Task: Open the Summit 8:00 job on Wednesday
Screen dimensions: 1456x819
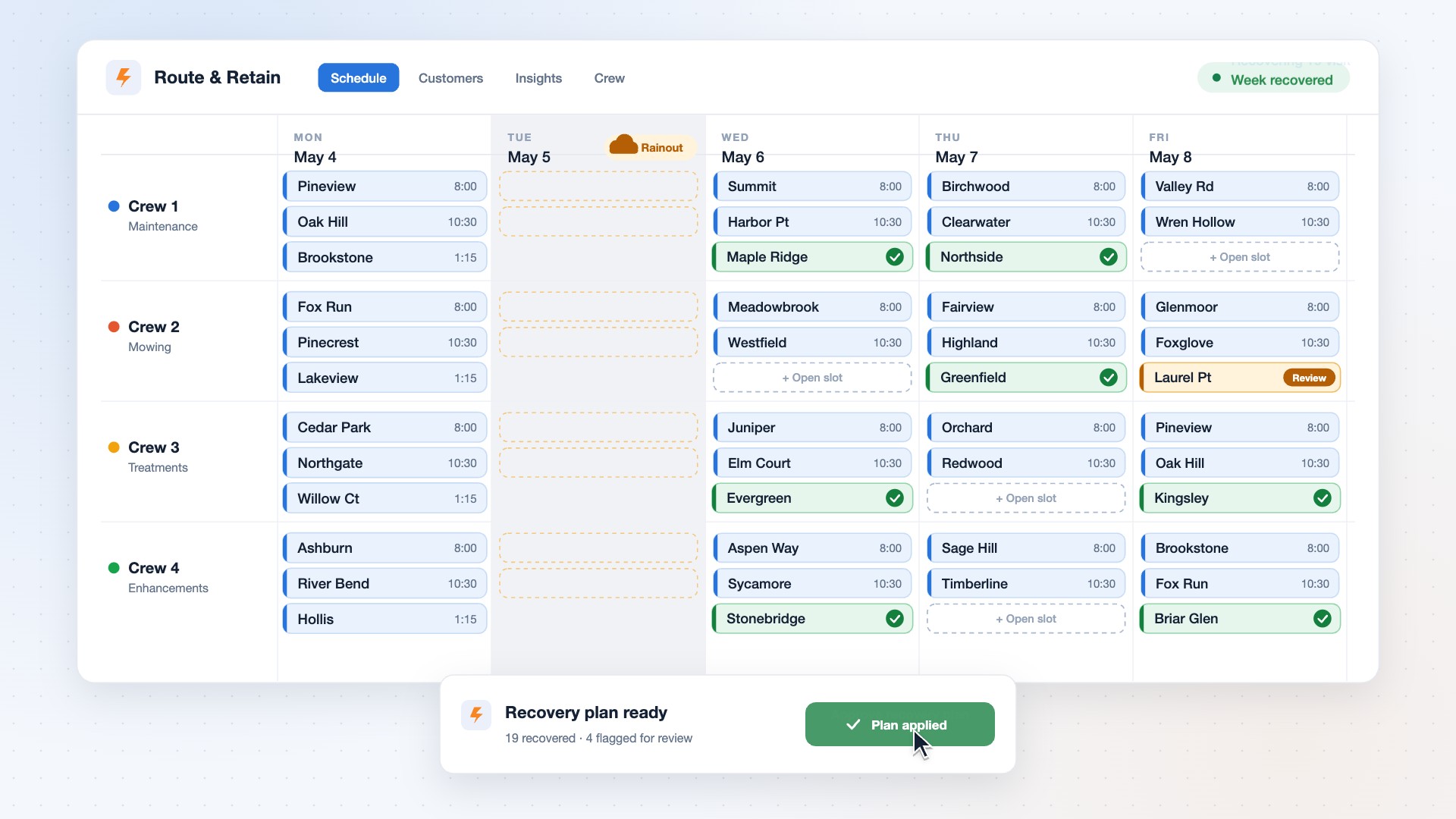Action: click(x=812, y=187)
